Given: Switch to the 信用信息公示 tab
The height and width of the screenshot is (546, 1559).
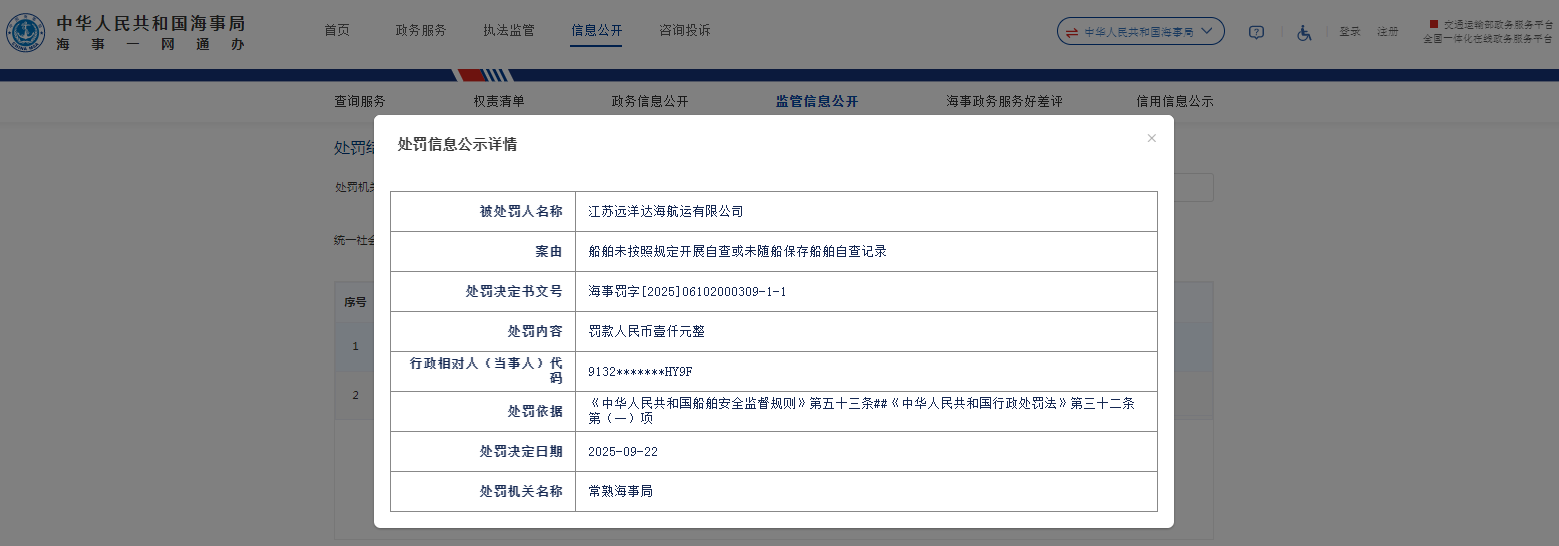Looking at the screenshot, I should point(1175,101).
